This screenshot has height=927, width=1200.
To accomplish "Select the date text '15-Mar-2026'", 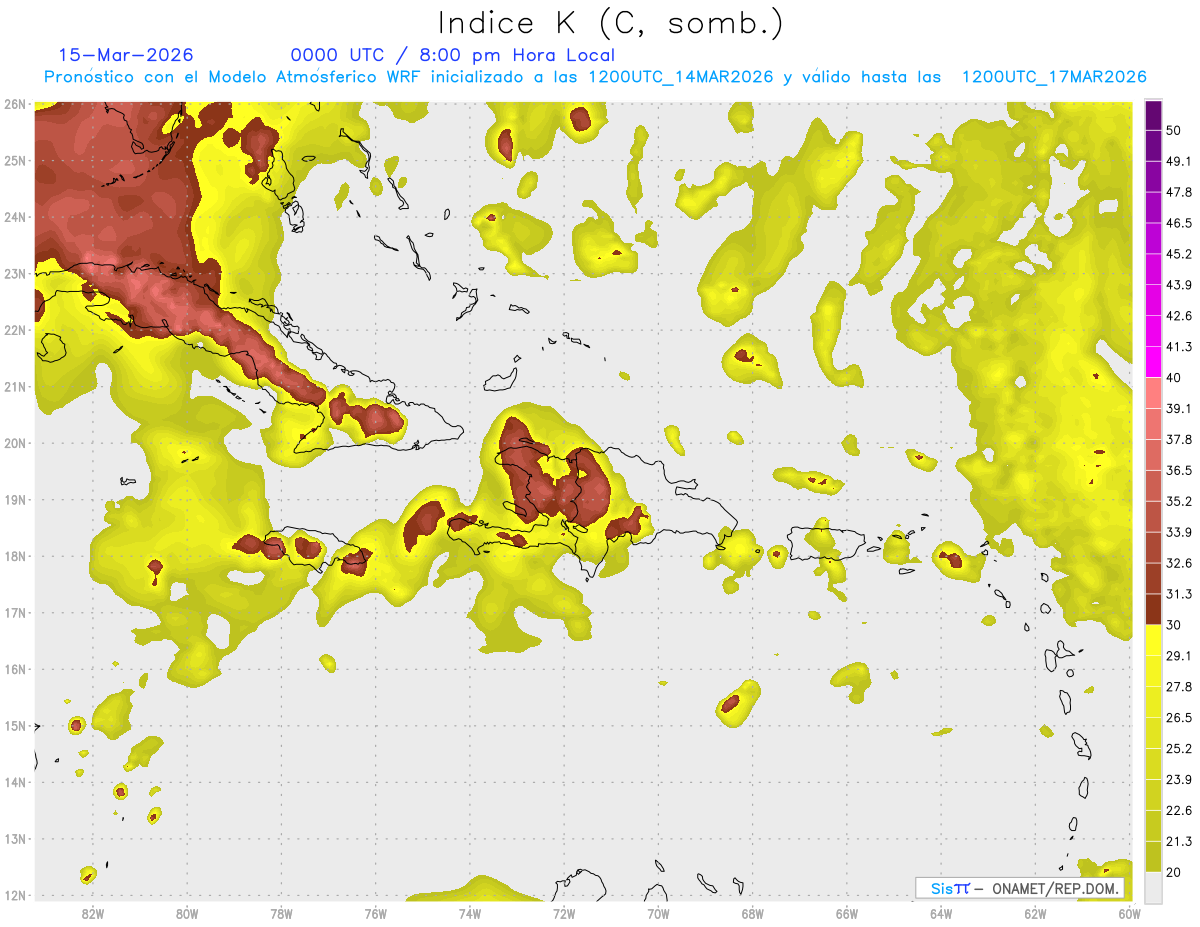I will click(x=126, y=55).
